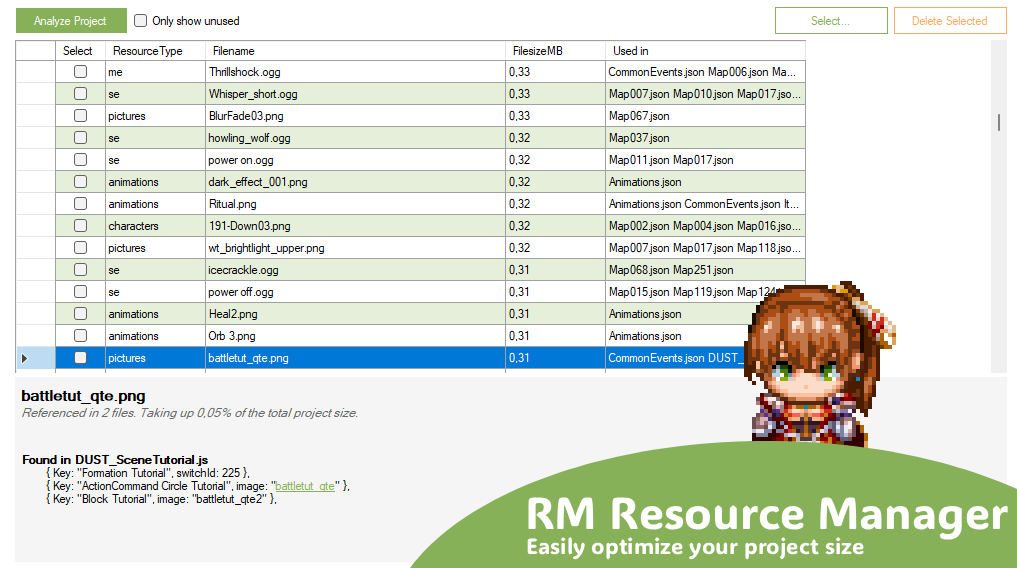Click the characters resource type cell
The width and height of the screenshot is (1017, 568).
[155, 226]
